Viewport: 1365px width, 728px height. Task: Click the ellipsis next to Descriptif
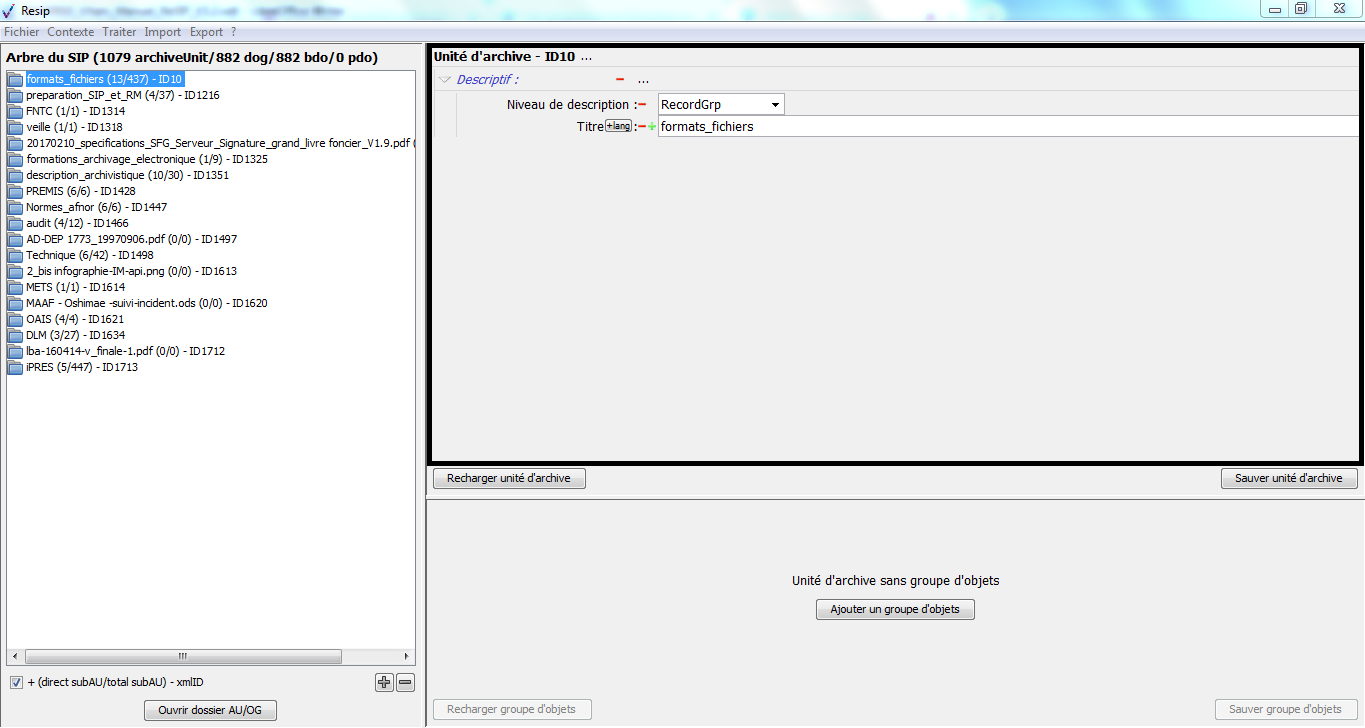coord(643,80)
